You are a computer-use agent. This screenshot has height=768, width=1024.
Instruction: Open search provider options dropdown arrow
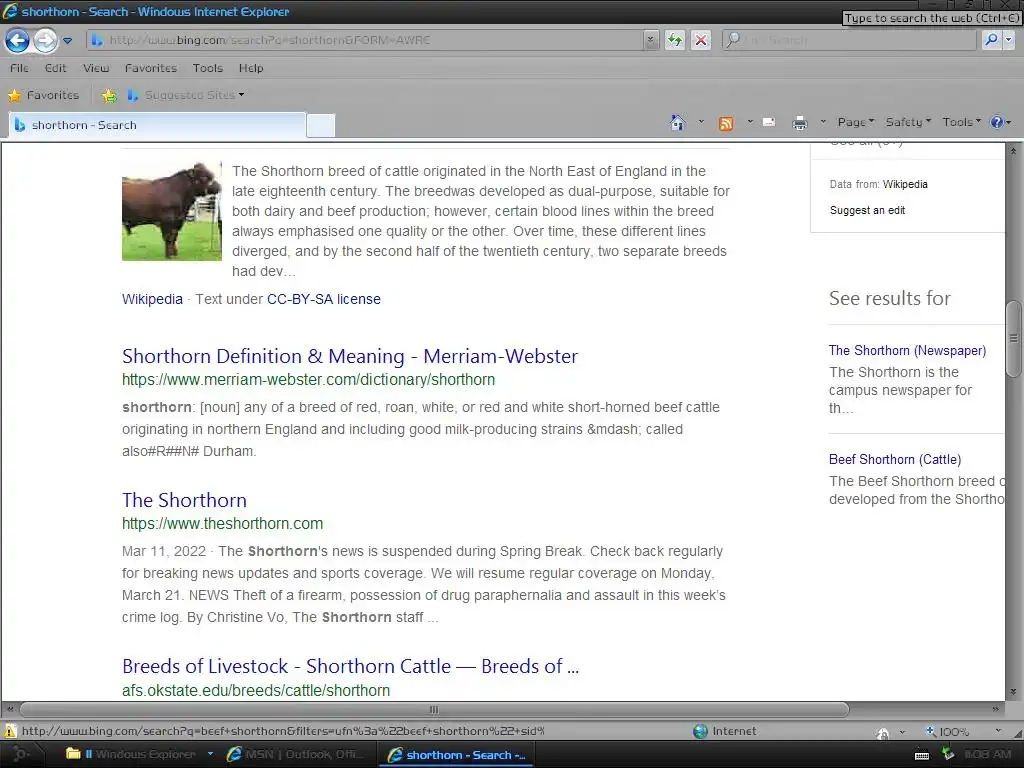[x=1008, y=40]
